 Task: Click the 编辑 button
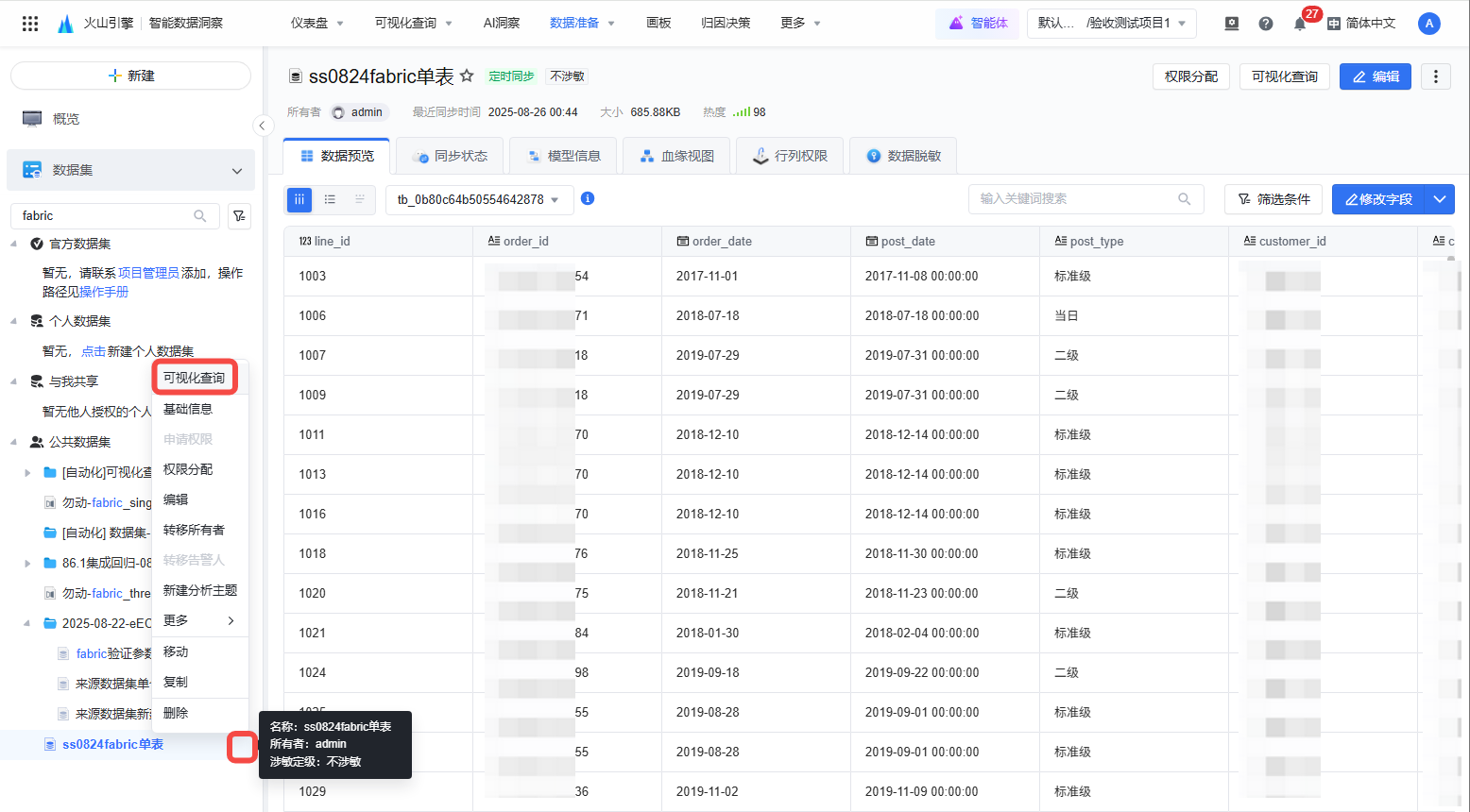tap(1375, 76)
